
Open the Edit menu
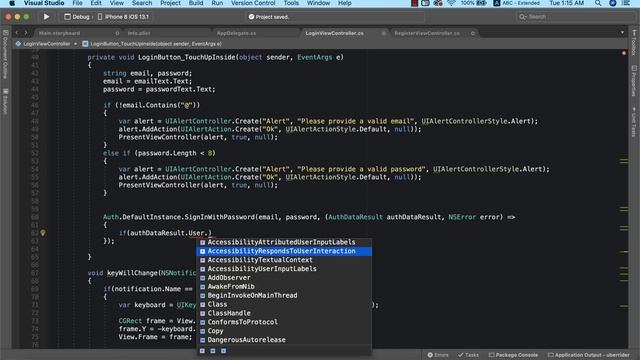point(96,3)
